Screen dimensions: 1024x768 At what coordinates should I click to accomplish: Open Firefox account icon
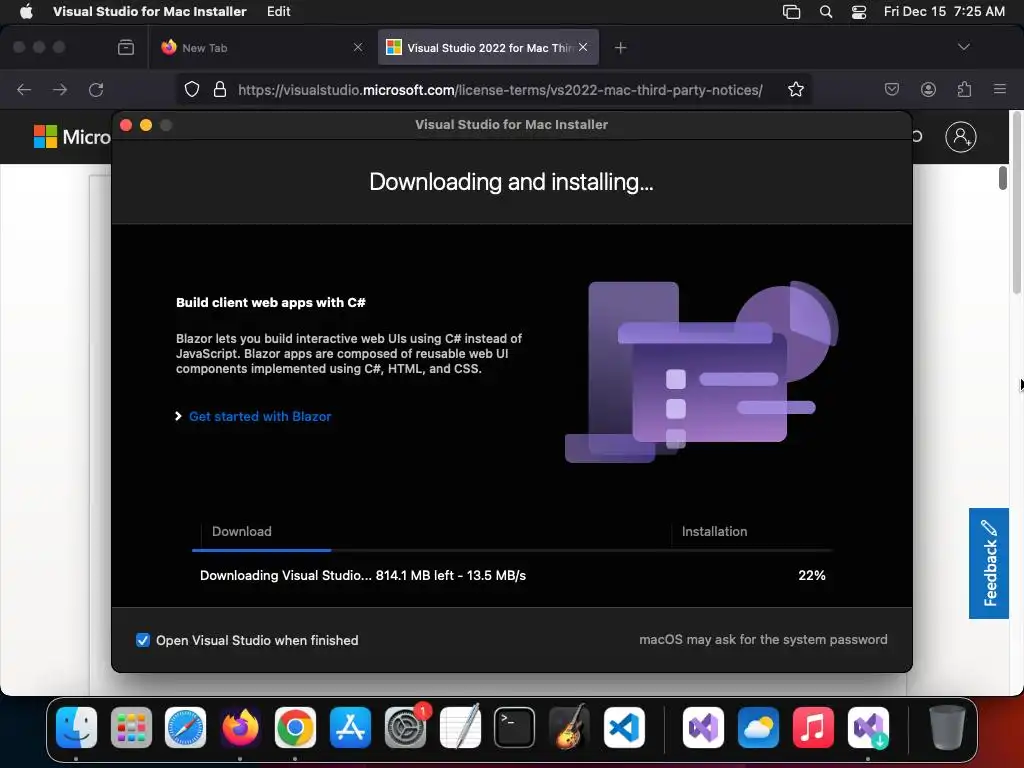click(928, 89)
